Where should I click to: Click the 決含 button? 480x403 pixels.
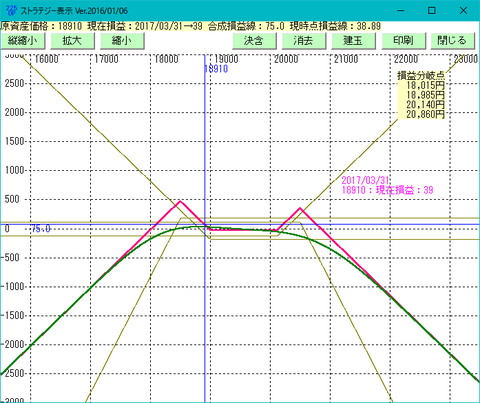(254, 41)
